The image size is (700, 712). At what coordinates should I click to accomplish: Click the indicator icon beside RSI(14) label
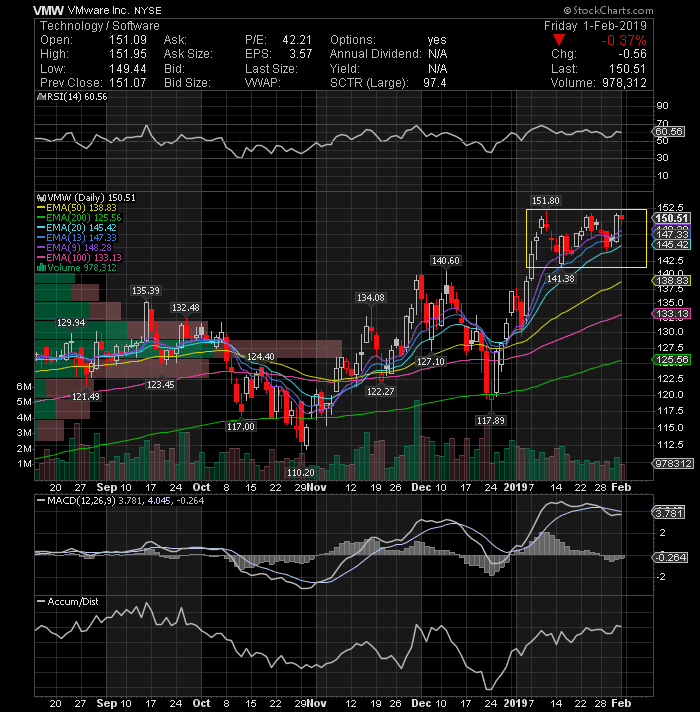(41, 97)
